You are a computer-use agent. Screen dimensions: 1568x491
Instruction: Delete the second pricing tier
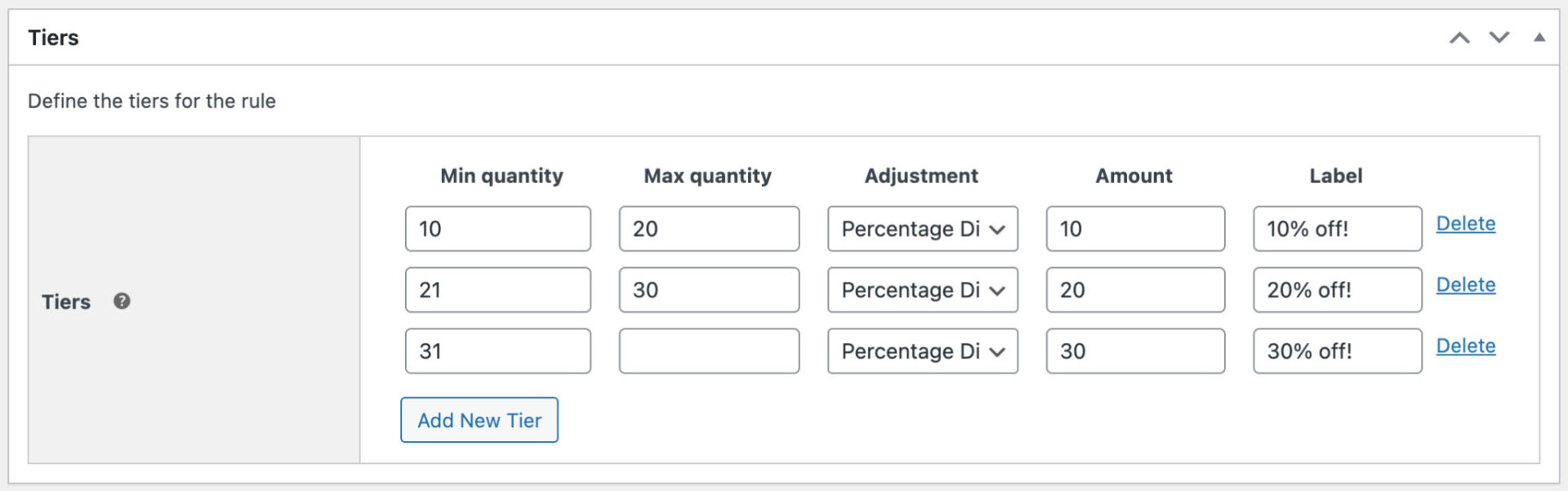point(1466,284)
